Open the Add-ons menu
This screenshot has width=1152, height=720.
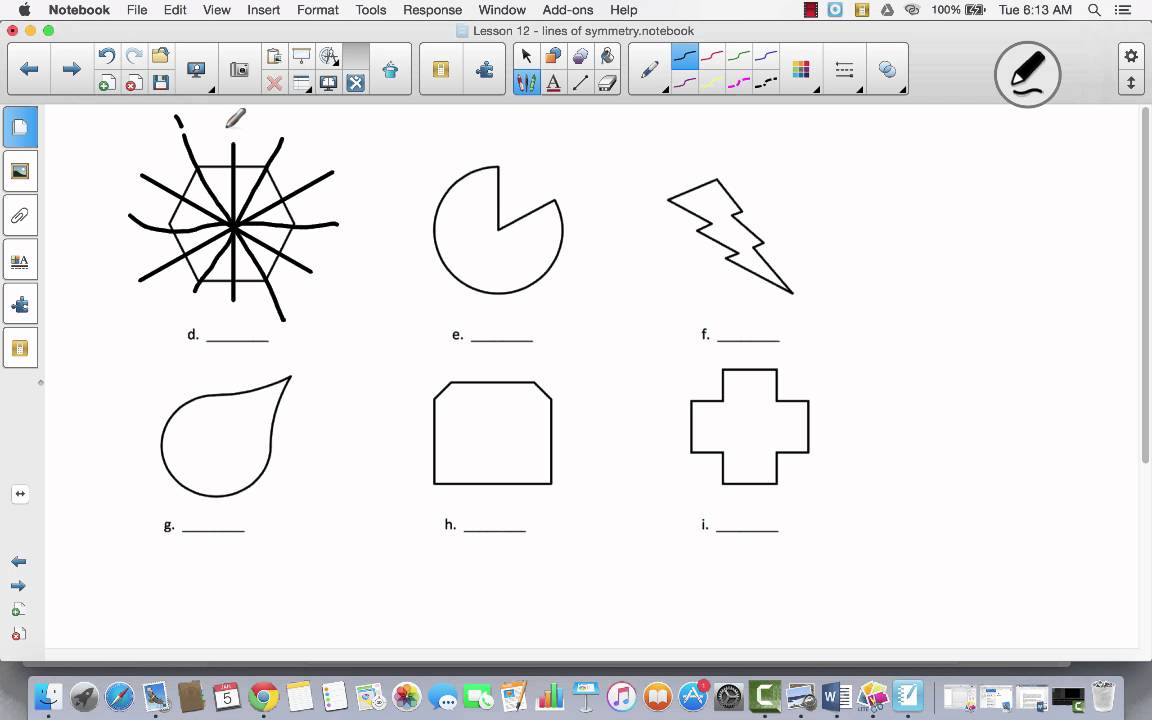pos(567,10)
